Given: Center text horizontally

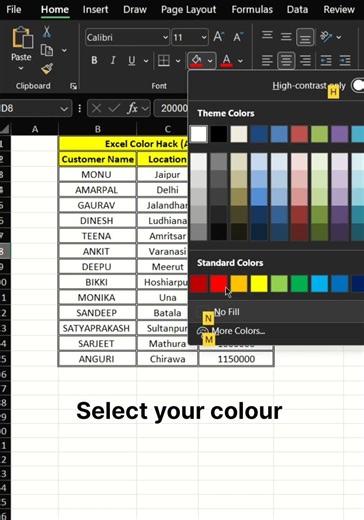Looking at the screenshot, I should point(286,61).
